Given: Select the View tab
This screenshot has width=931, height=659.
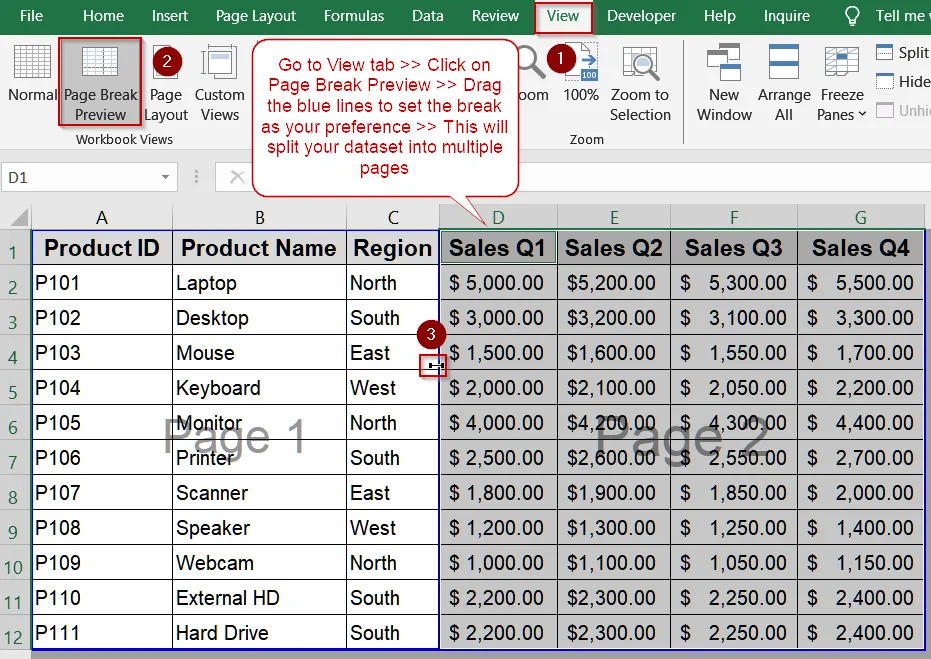Looking at the screenshot, I should click(563, 16).
